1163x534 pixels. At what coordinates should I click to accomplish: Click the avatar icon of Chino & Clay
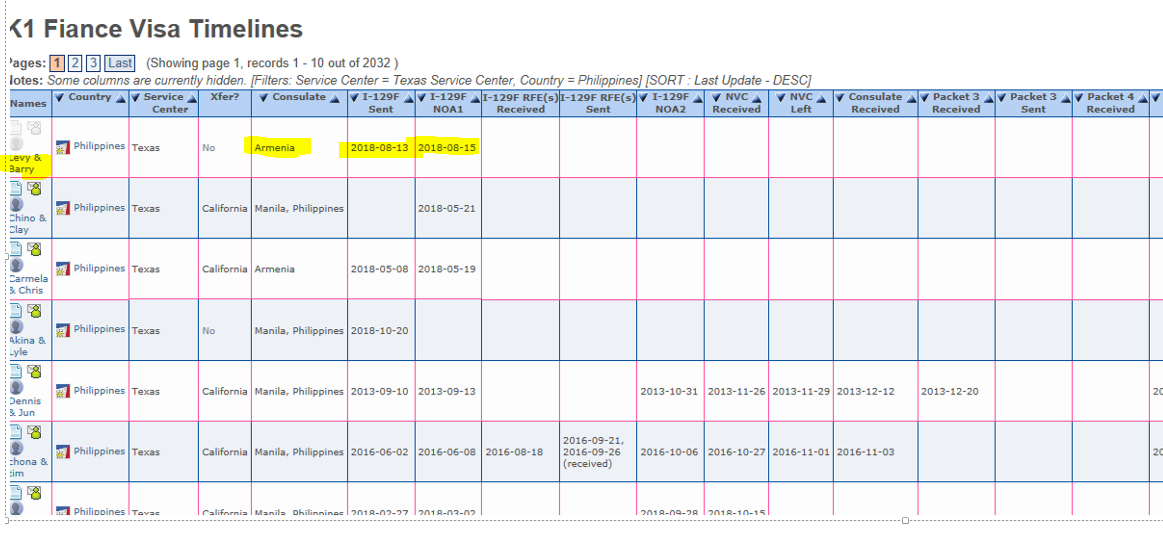click(x=16, y=204)
